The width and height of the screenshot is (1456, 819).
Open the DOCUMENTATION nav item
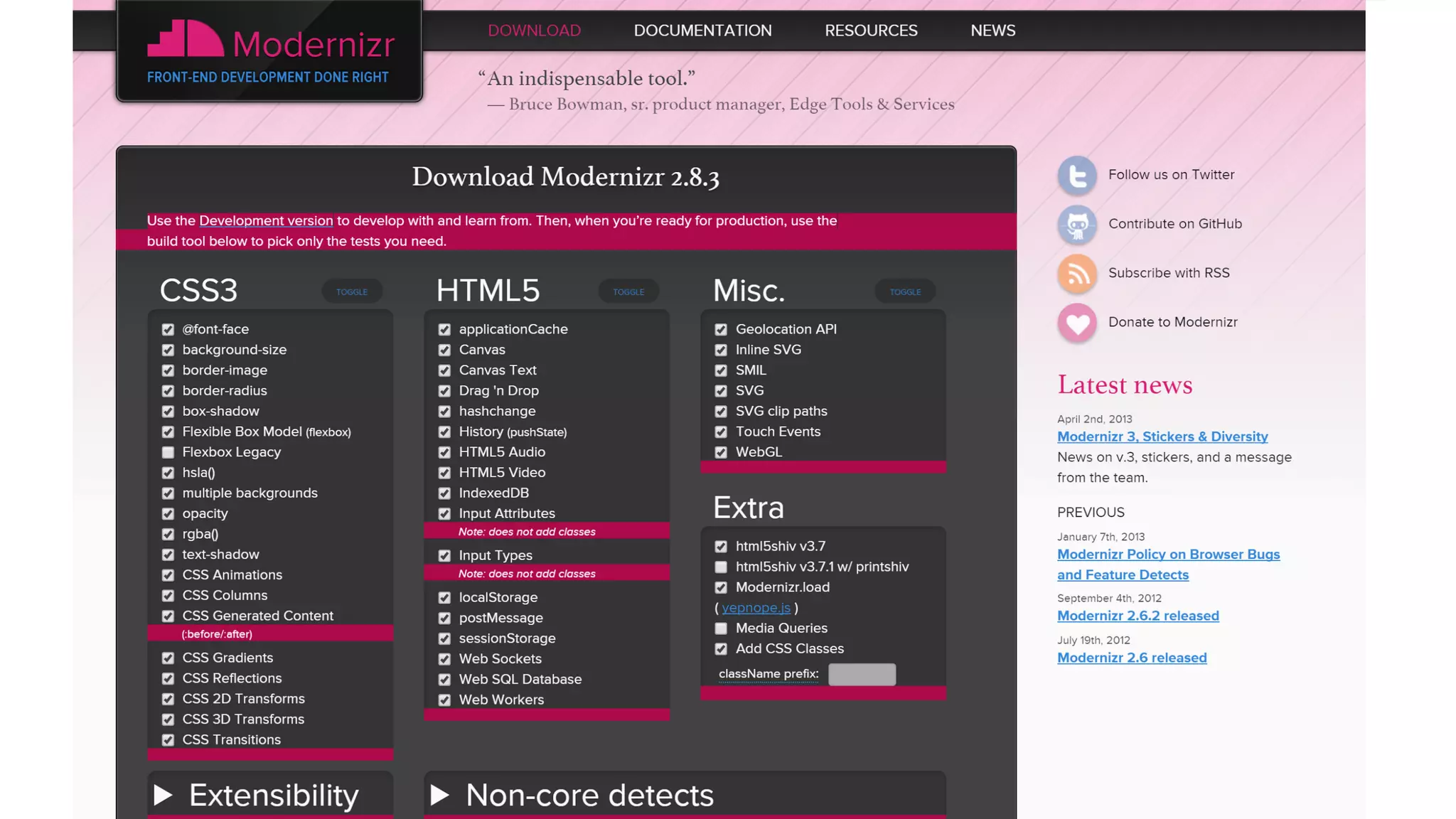(702, 31)
